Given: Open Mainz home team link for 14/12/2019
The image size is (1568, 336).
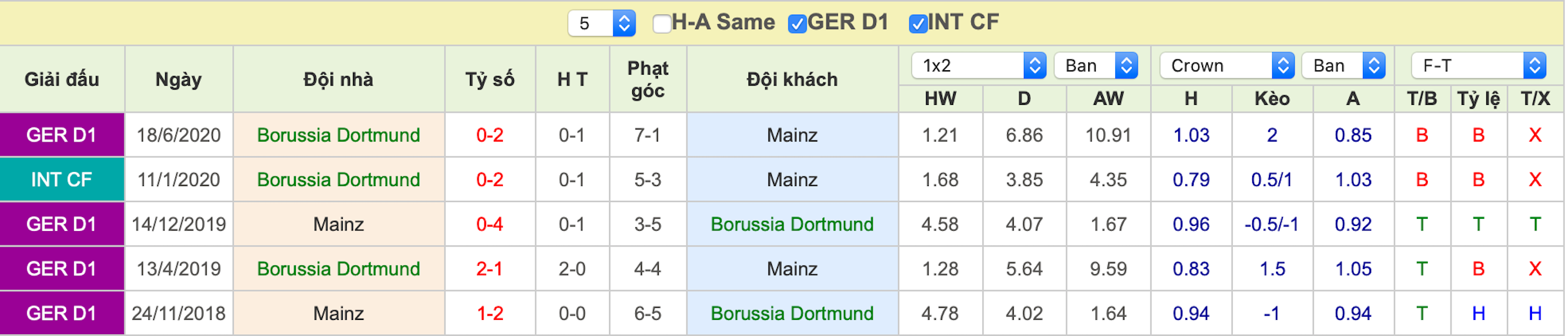Looking at the screenshot, I should [338, 224].
